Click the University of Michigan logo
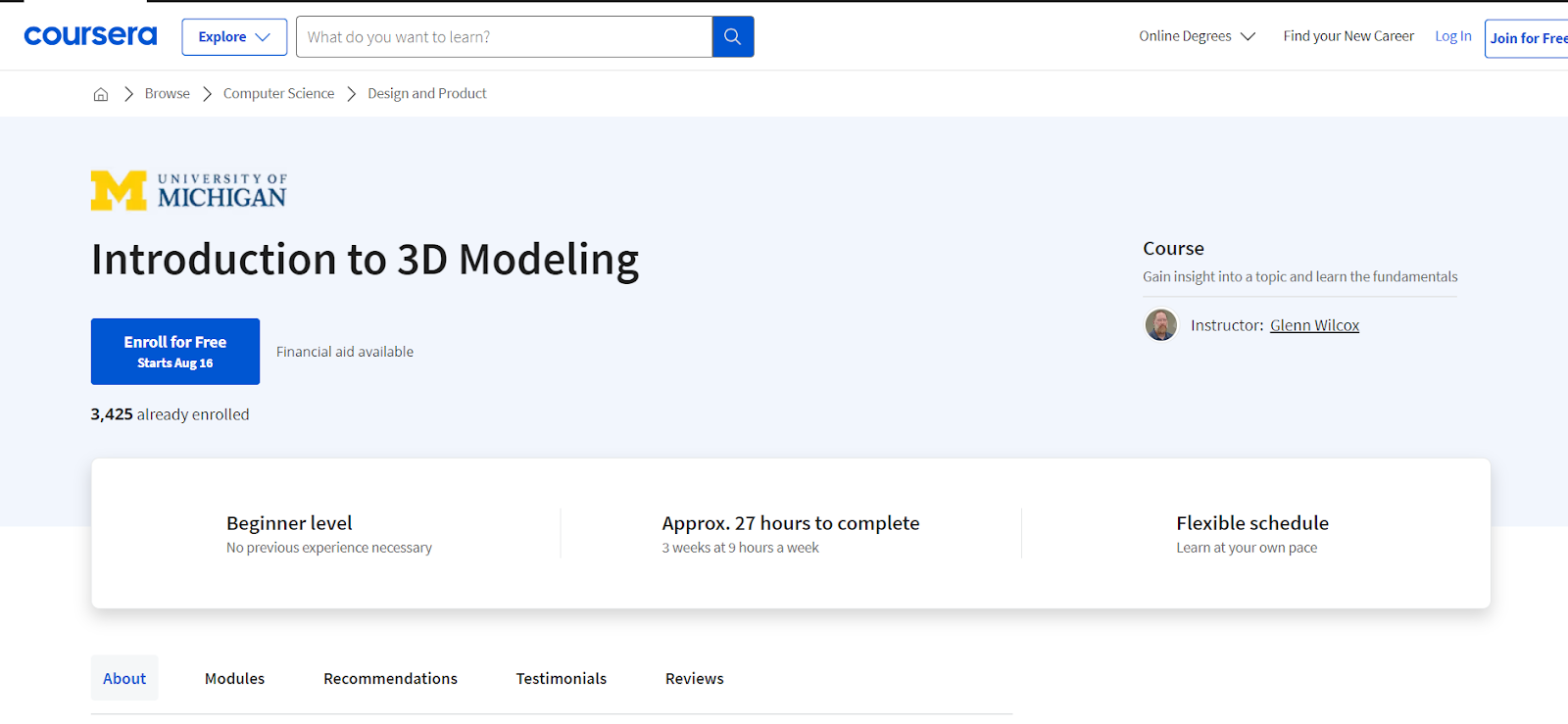This screenshot has height=724, width=1568. 188,191
